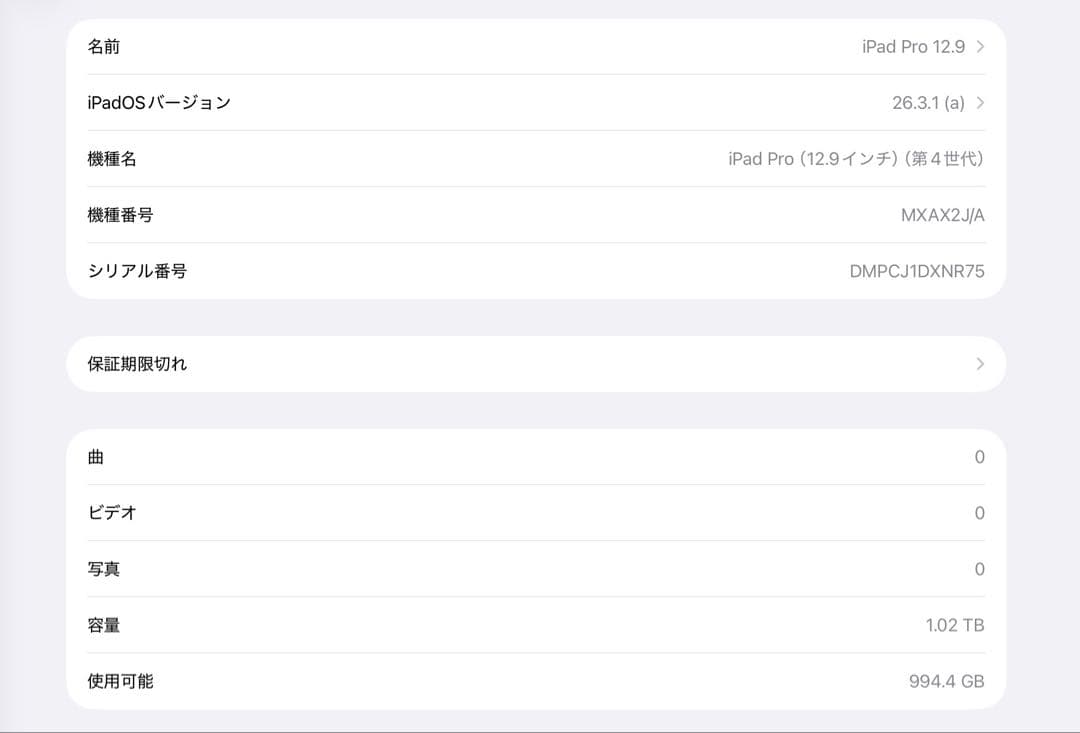The height and width of the screenshot is (733, 1080).
Task: Tap the 26.3.1 (a) version value
Action: [x=928, y=103]
